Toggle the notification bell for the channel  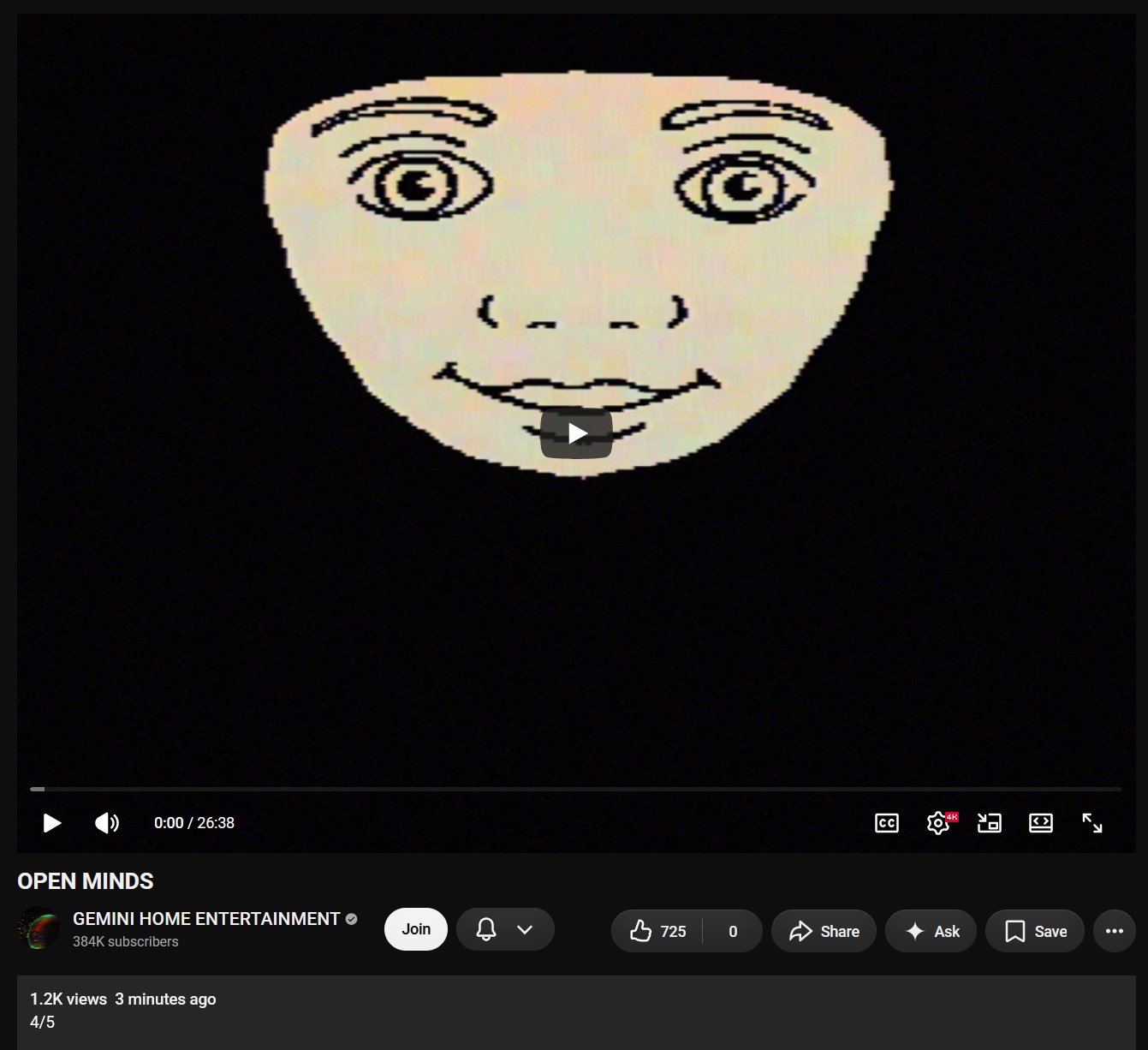[x=486, y=929]
